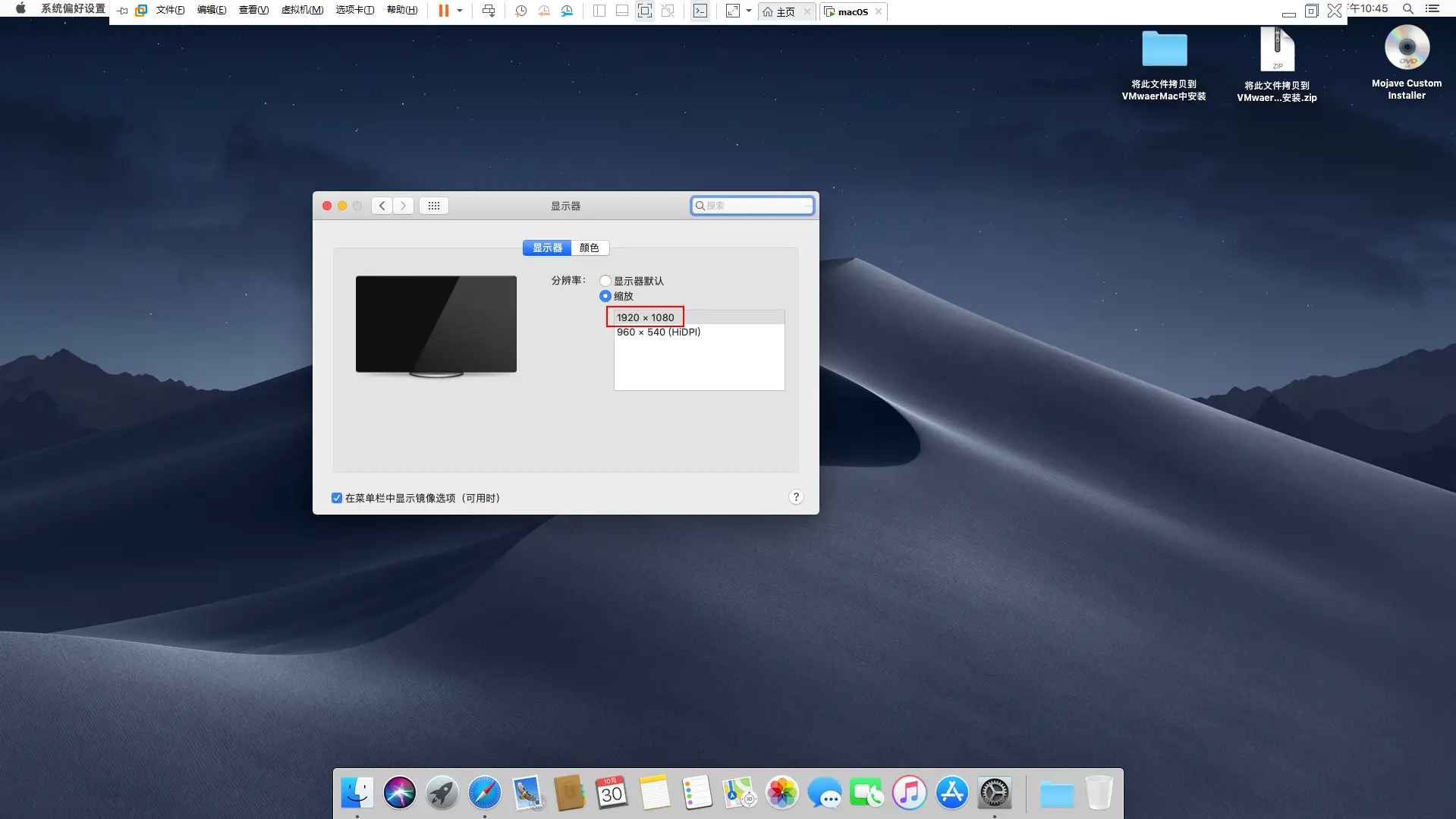1456x819 pixels.
Task: Click the VMware pause virtual machine icon
Action: coord(443,11)
